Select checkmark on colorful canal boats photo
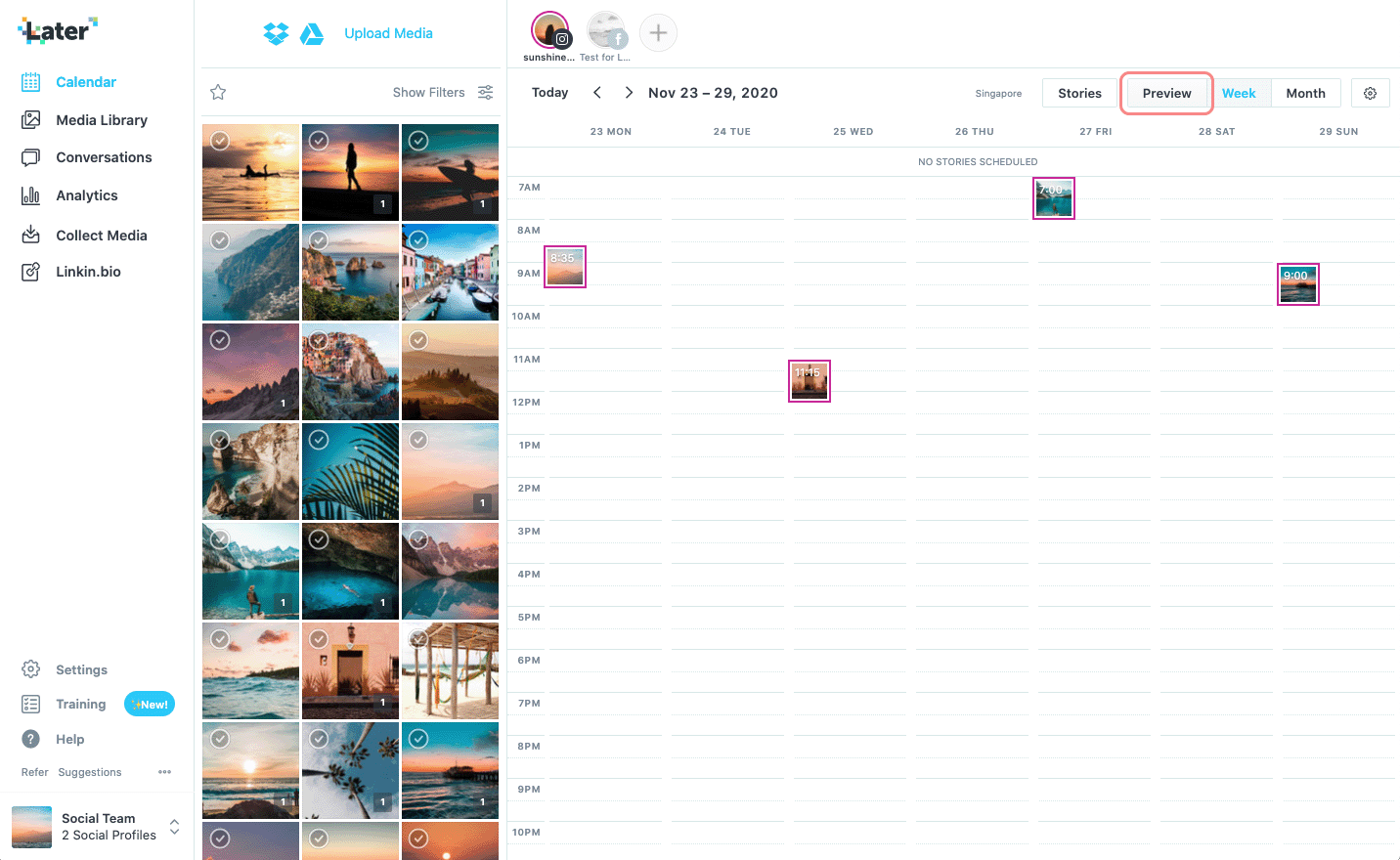1400x860 pixels. coord(418,240)
